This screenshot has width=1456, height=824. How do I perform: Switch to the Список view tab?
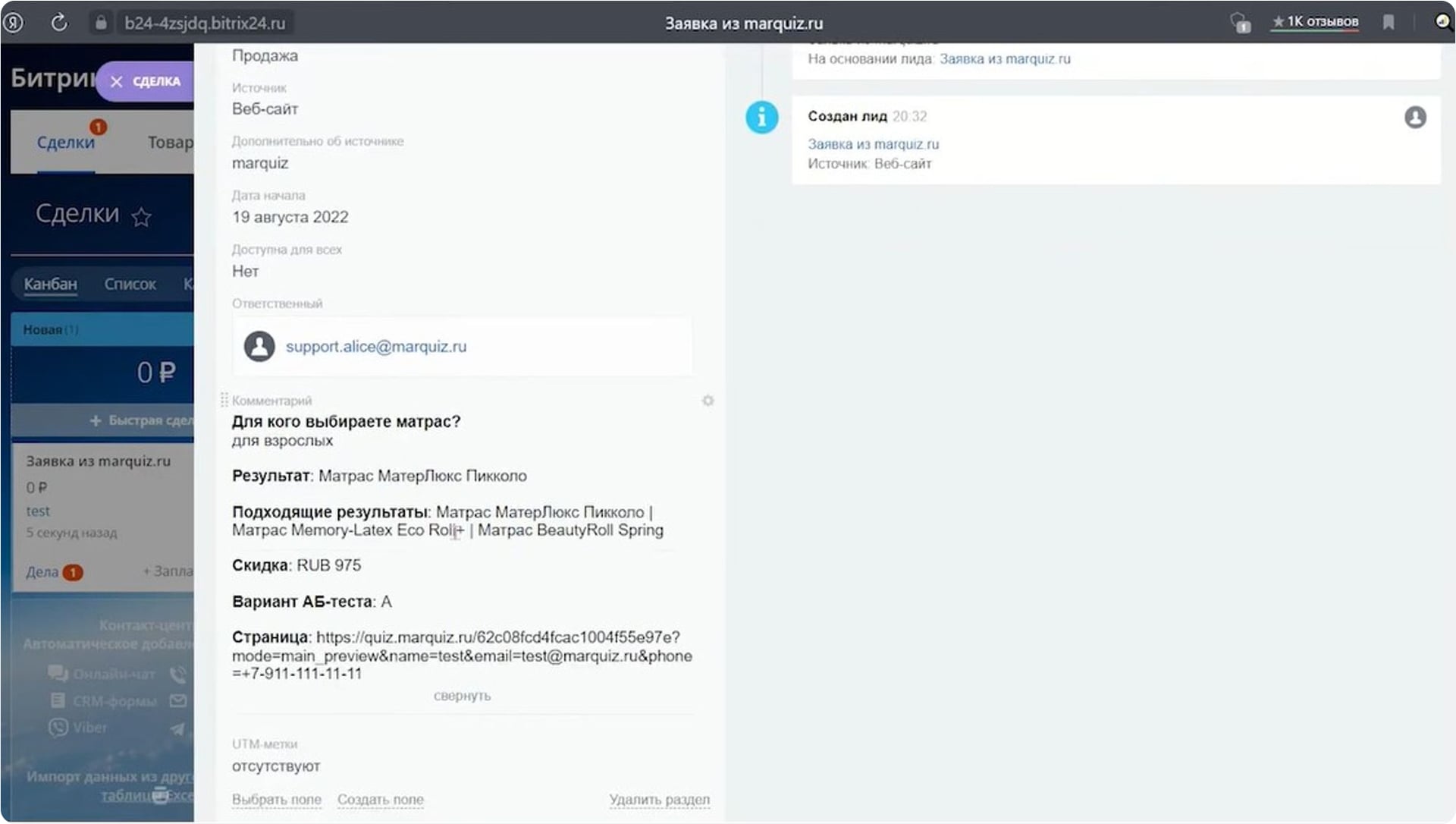130,284
